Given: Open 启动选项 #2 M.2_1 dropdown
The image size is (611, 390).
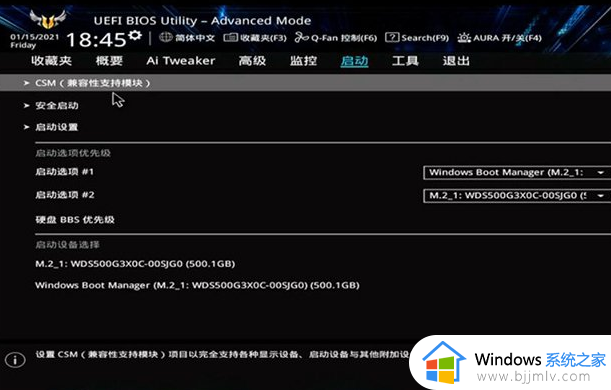Looking at the screenshot, I should [516, 195].
